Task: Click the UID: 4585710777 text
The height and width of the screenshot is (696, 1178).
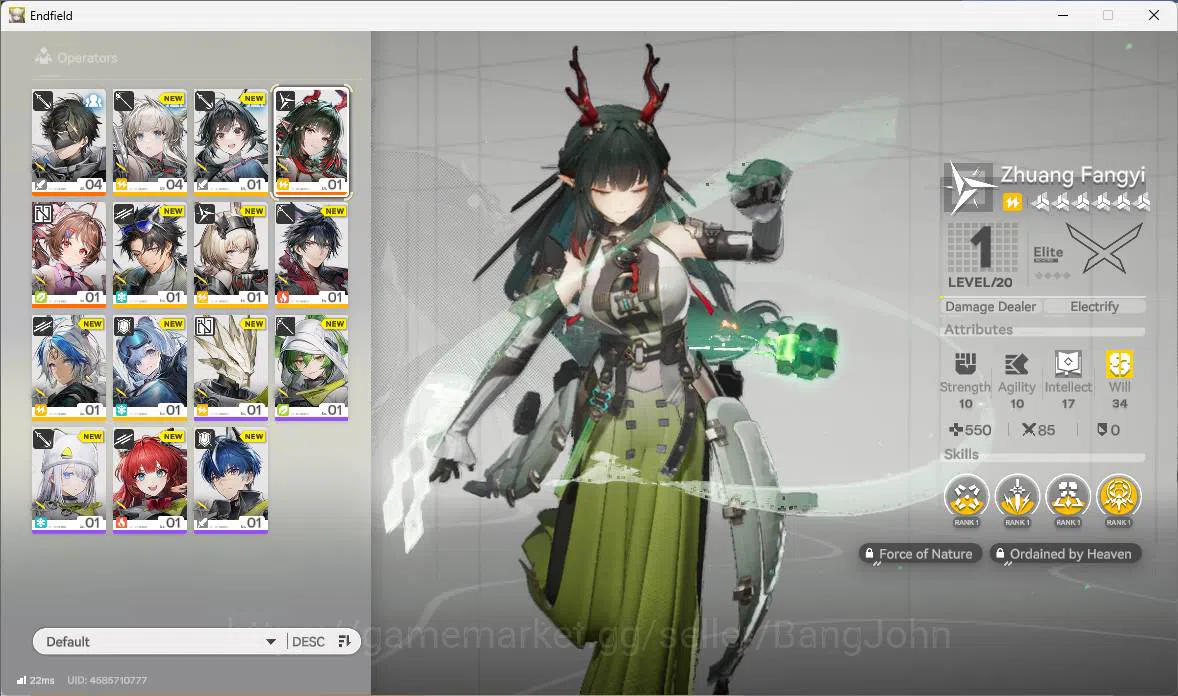Action: (x=107, y=680)
